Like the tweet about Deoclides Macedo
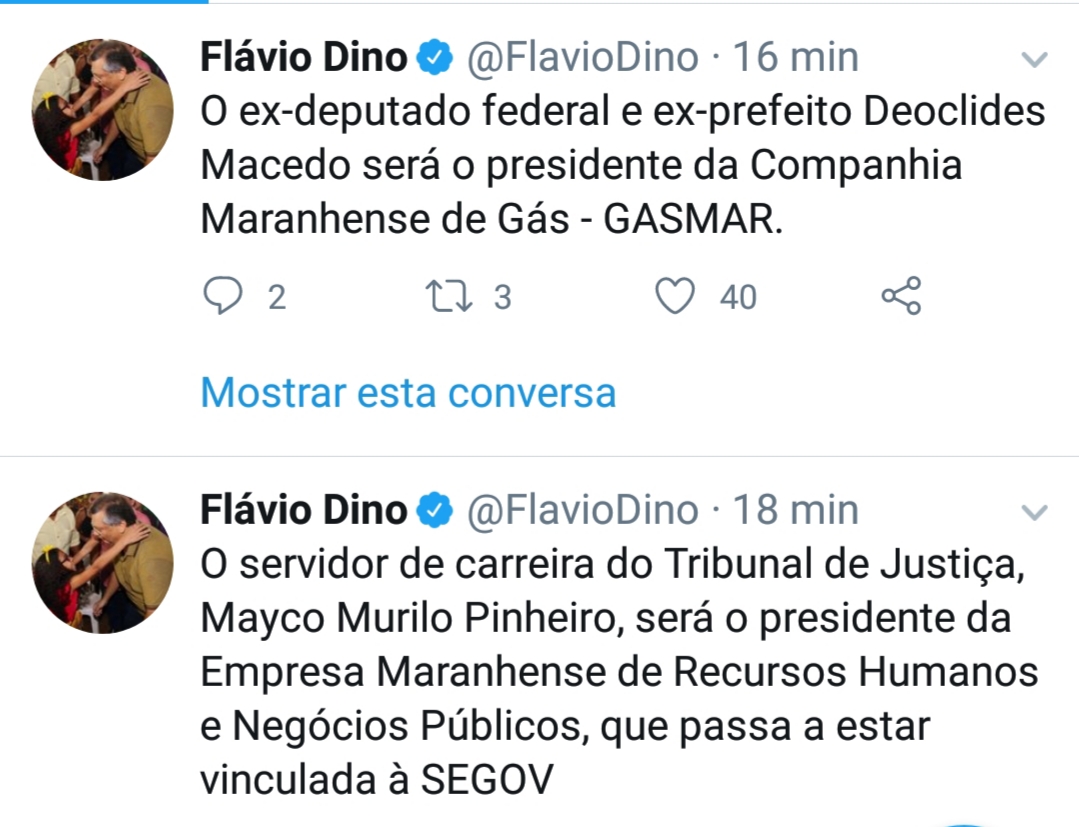This screenshot has width=1079, height=827. coord(675,296)
